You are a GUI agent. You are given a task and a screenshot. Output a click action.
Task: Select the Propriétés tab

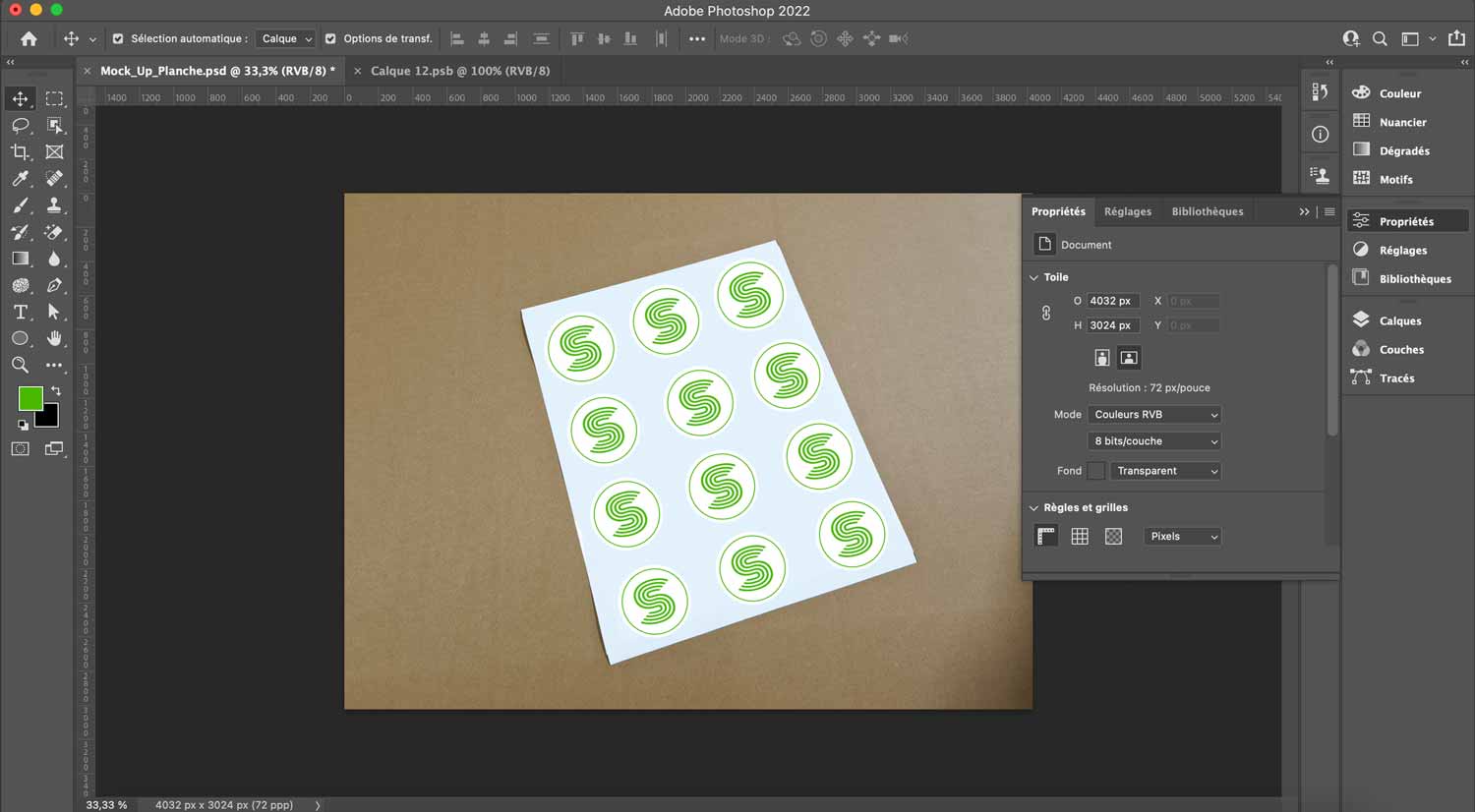coord(1058,211)
